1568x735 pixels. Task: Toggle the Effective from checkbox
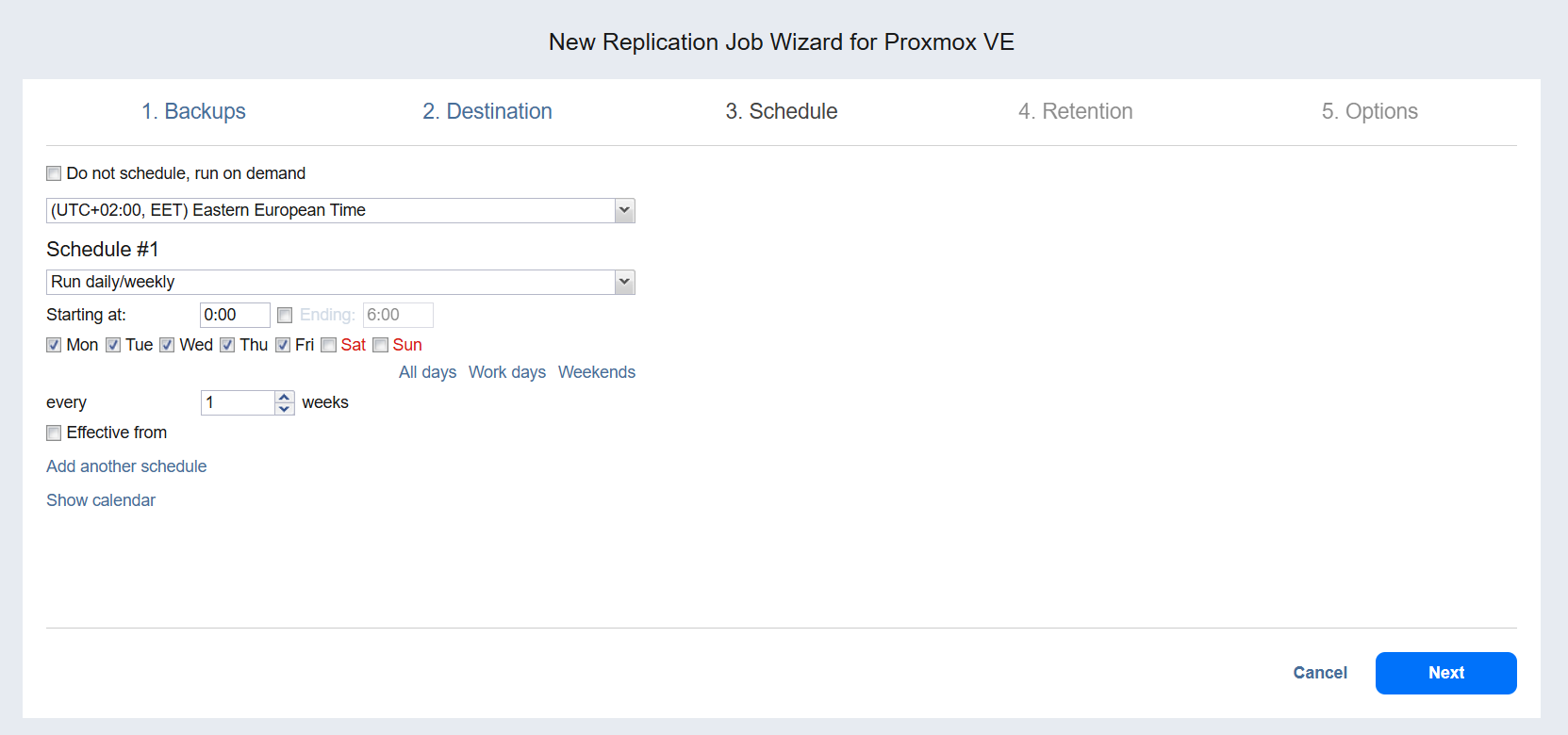[55, 433]
